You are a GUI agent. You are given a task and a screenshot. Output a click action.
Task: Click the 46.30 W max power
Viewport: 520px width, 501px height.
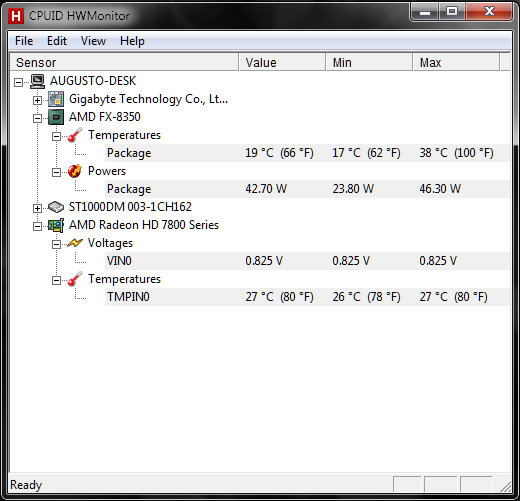440,189
